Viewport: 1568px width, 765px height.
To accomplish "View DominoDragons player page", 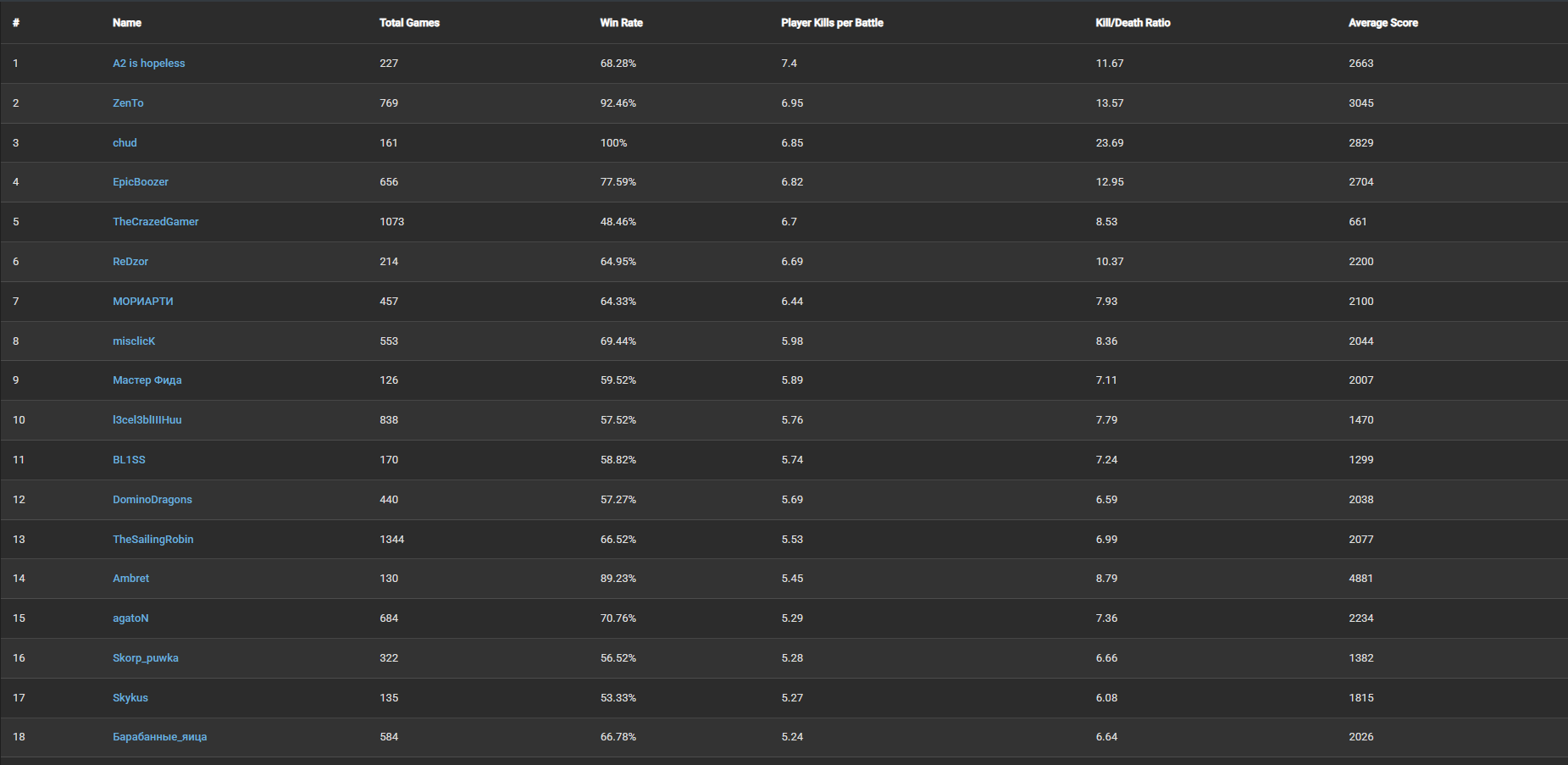I will [x=152, y=500].
